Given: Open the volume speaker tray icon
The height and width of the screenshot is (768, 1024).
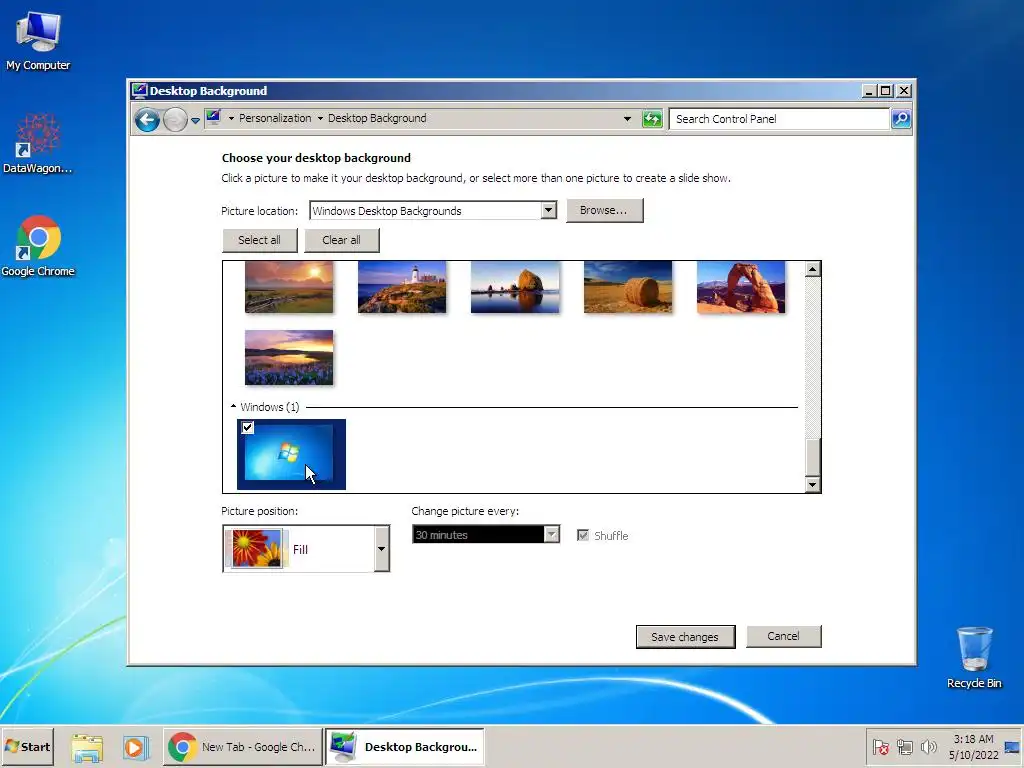Looking at the screenshot, I should [929, 746].
